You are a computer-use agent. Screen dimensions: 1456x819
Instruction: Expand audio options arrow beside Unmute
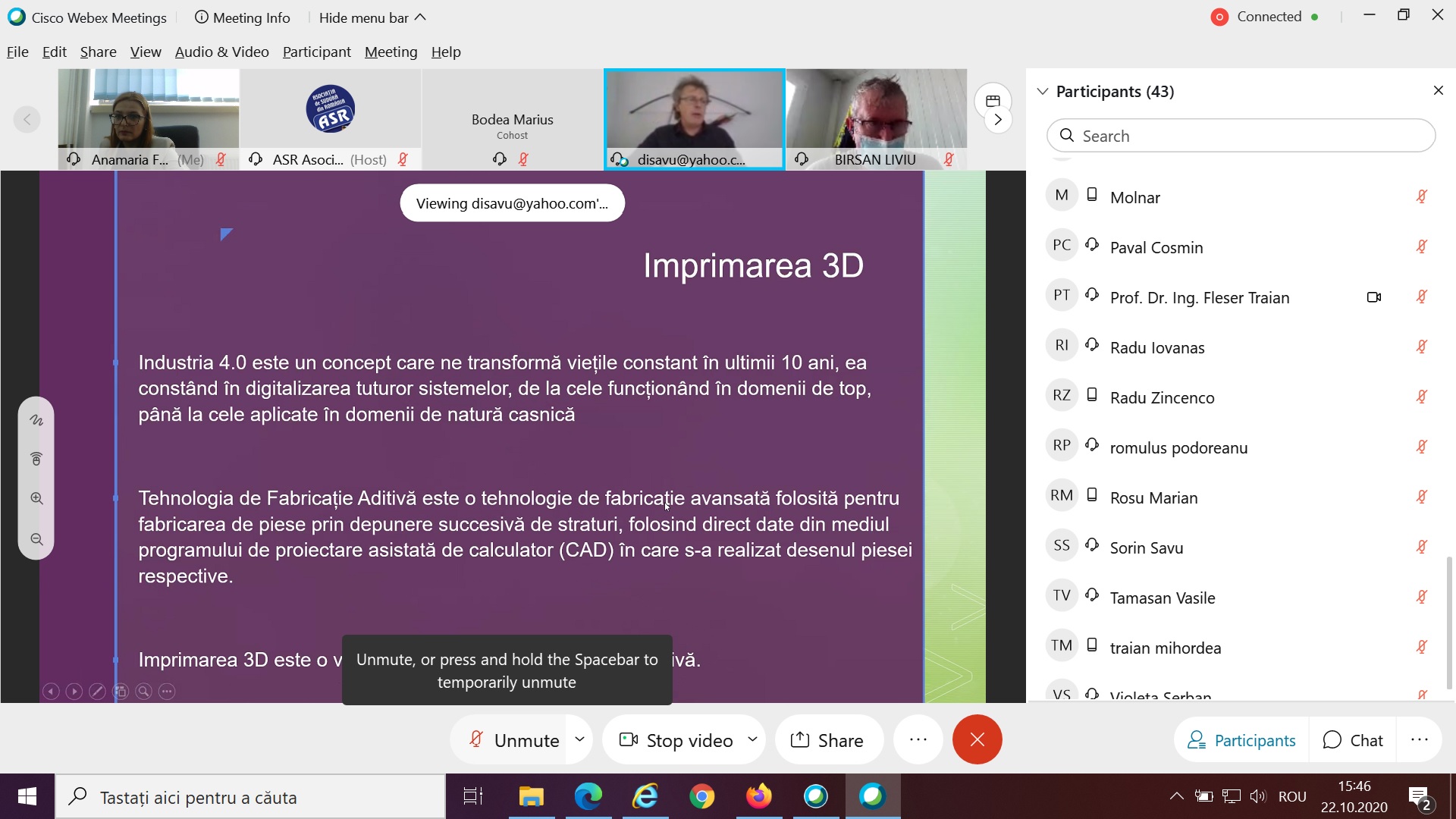point(579,739)
